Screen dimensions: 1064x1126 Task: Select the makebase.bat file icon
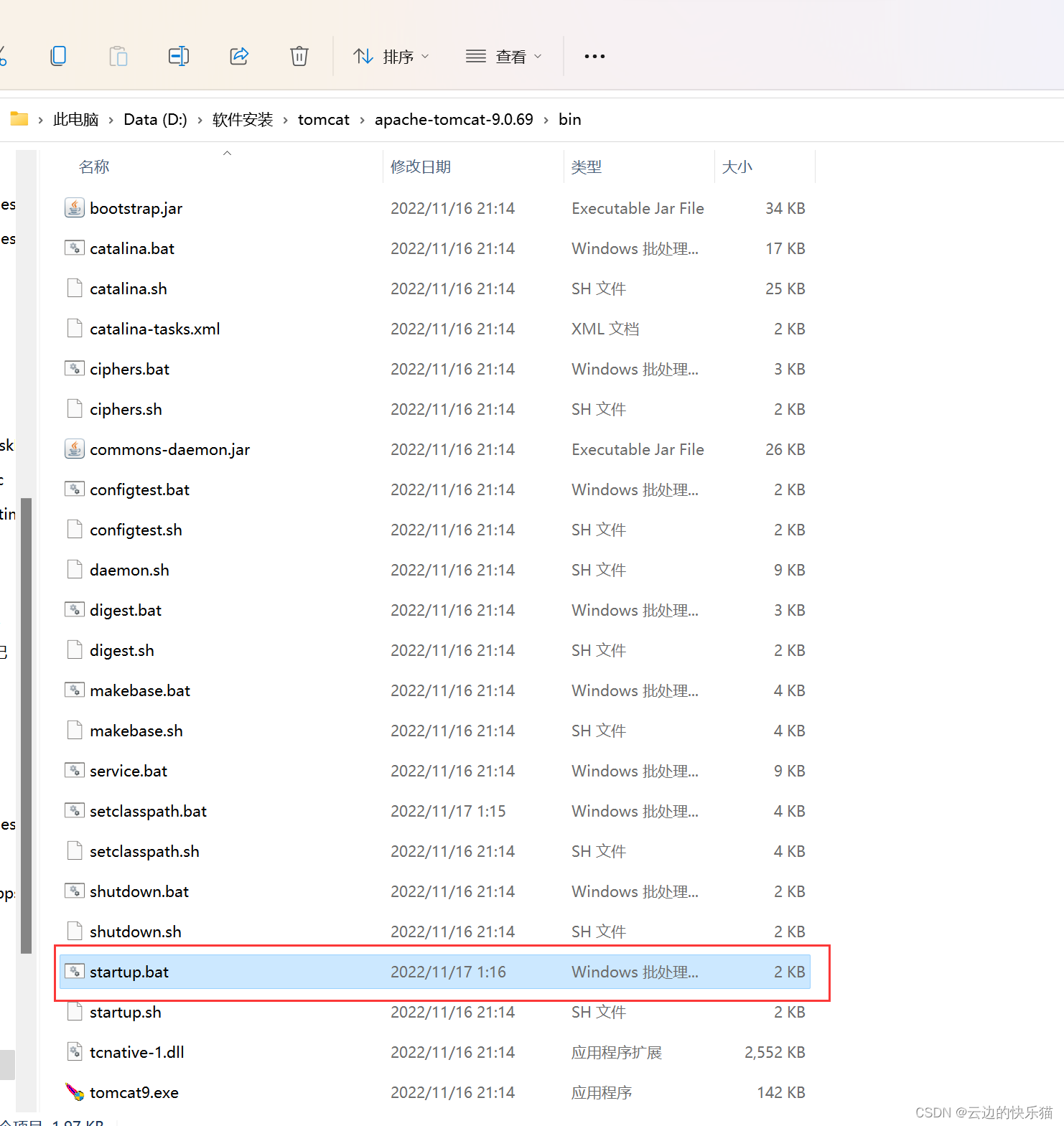coord(75,690)
